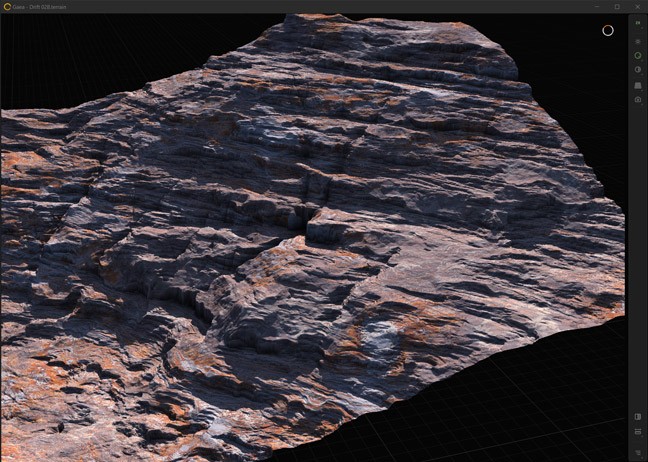The image size is (648, 462).
Task: Minimize the Gaea window
Action: 596,6
